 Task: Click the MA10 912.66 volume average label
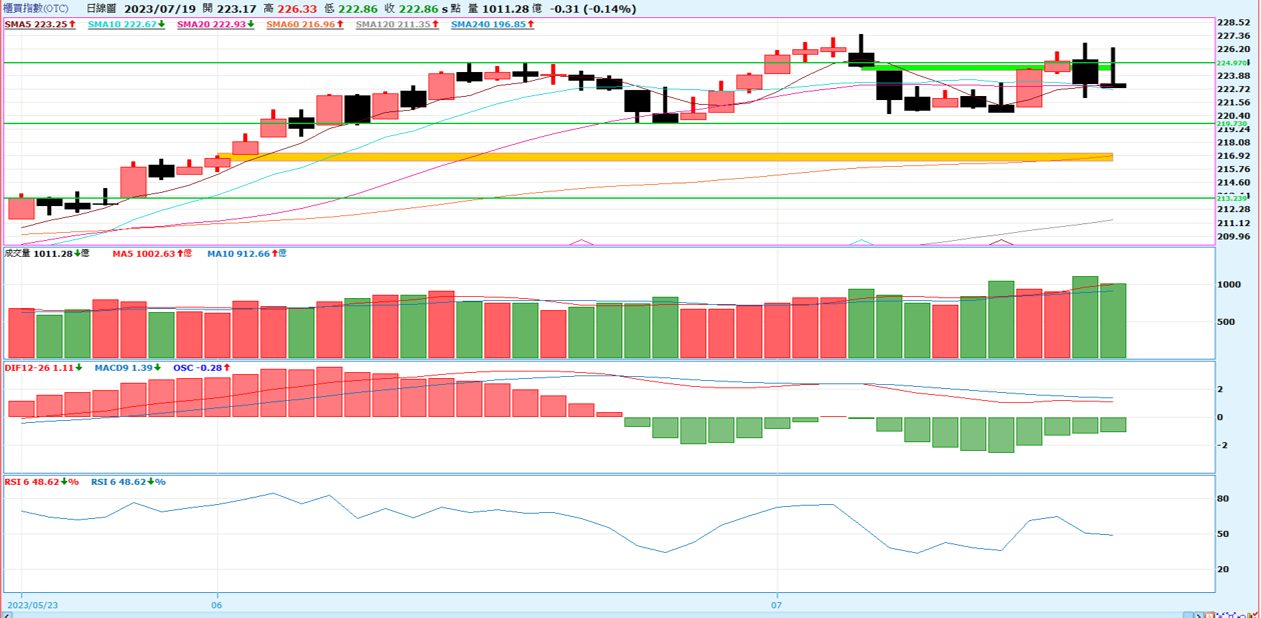(247, 254)
